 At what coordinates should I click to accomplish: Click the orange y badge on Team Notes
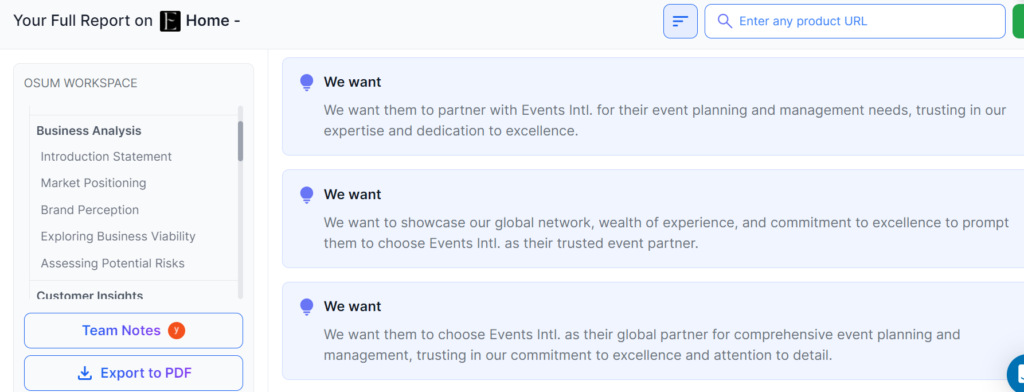coord(176,331)
